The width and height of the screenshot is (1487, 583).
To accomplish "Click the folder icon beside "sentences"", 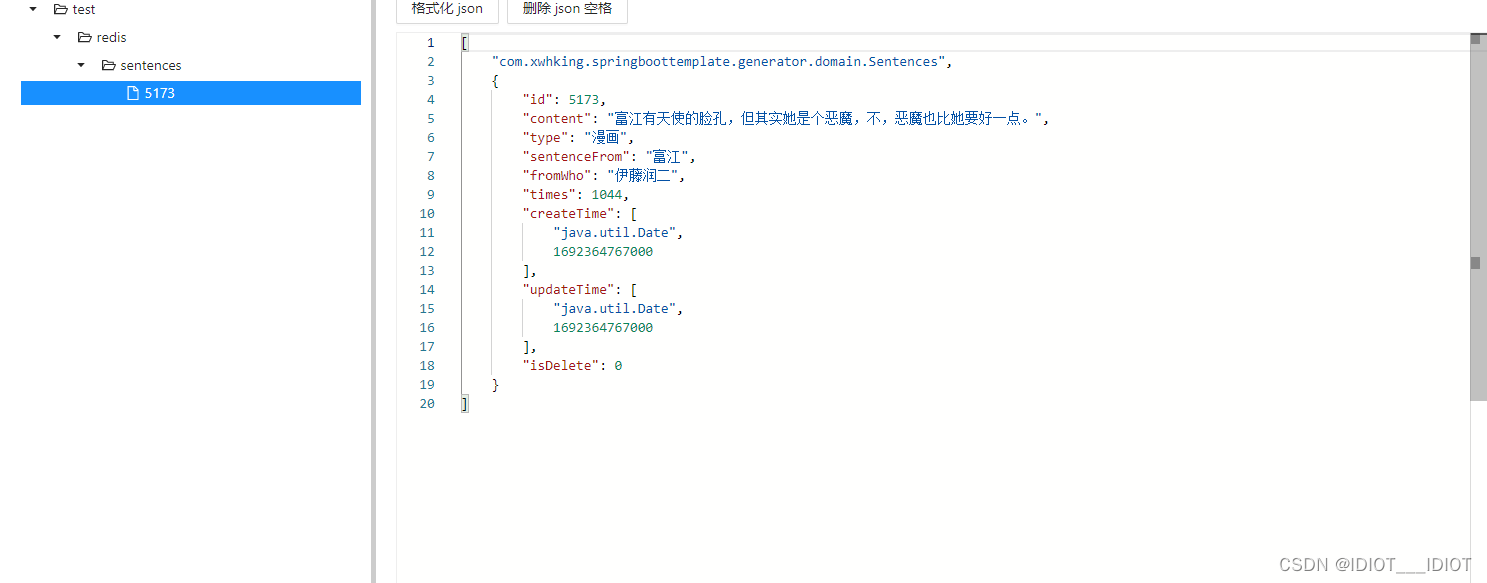I will point(107,65).
